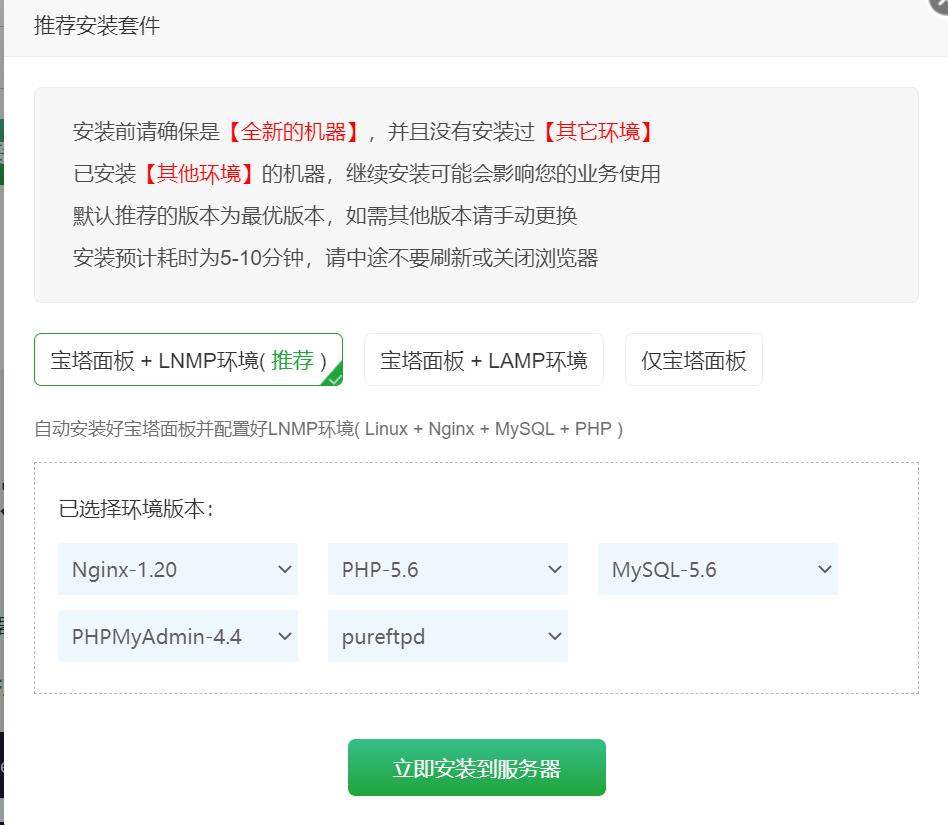
Task: Click the red 其他环境 text in second line
Action: pos(198,173)
